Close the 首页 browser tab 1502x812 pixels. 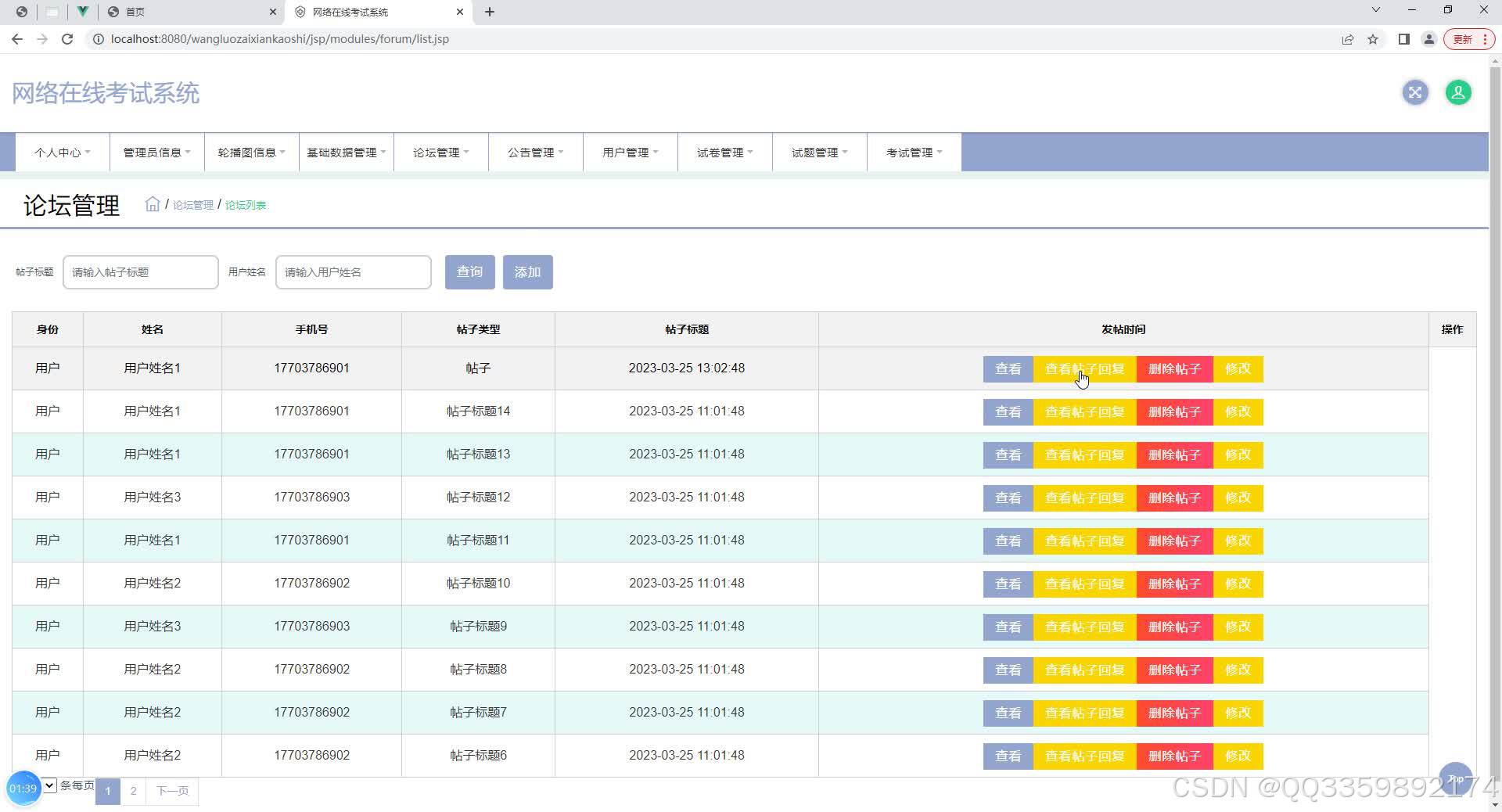click(272, 12)
